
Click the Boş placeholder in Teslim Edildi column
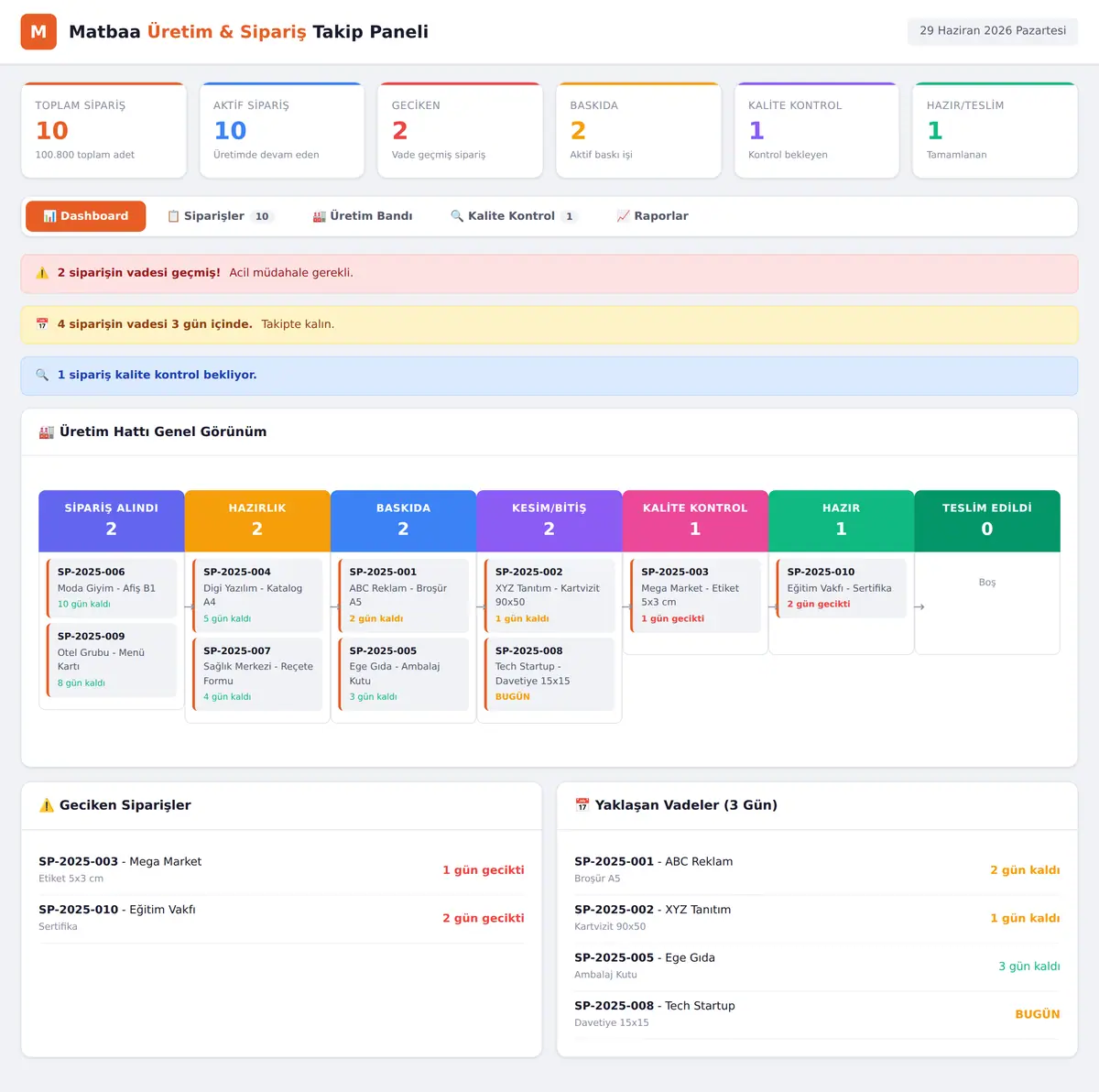pos(987,583)
